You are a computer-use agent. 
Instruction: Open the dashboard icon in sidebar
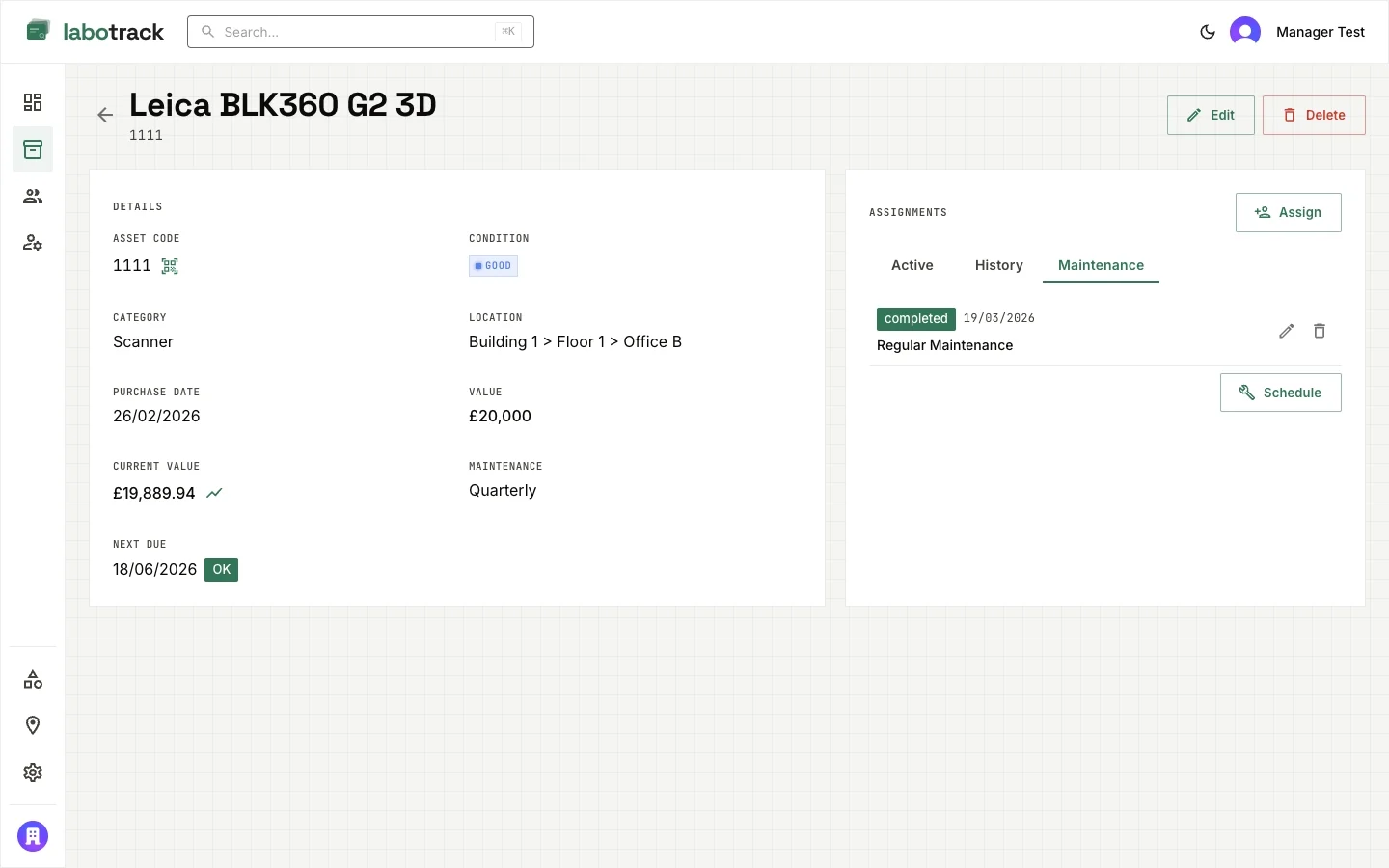coord(33,102)
